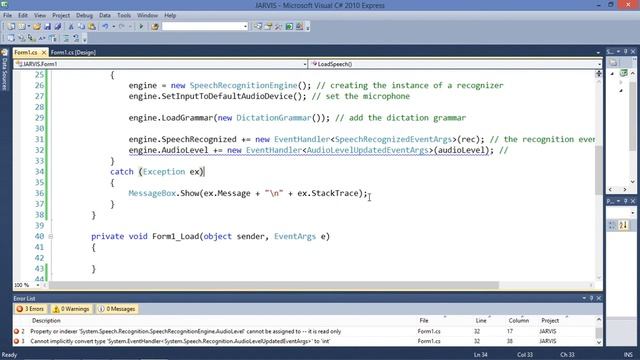This screenshot has width=640, height=360.
Task: Open the Project menu
Action: [x=61, y=16]
